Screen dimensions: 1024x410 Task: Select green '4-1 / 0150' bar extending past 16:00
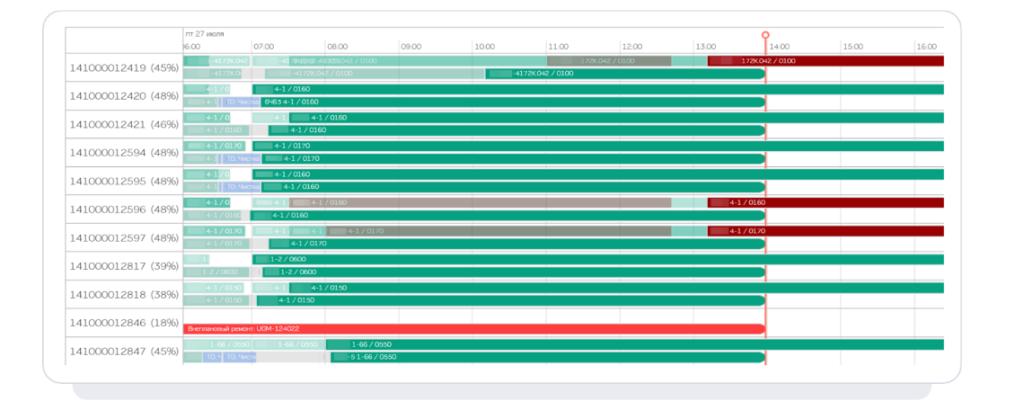[x=616, y=288]
